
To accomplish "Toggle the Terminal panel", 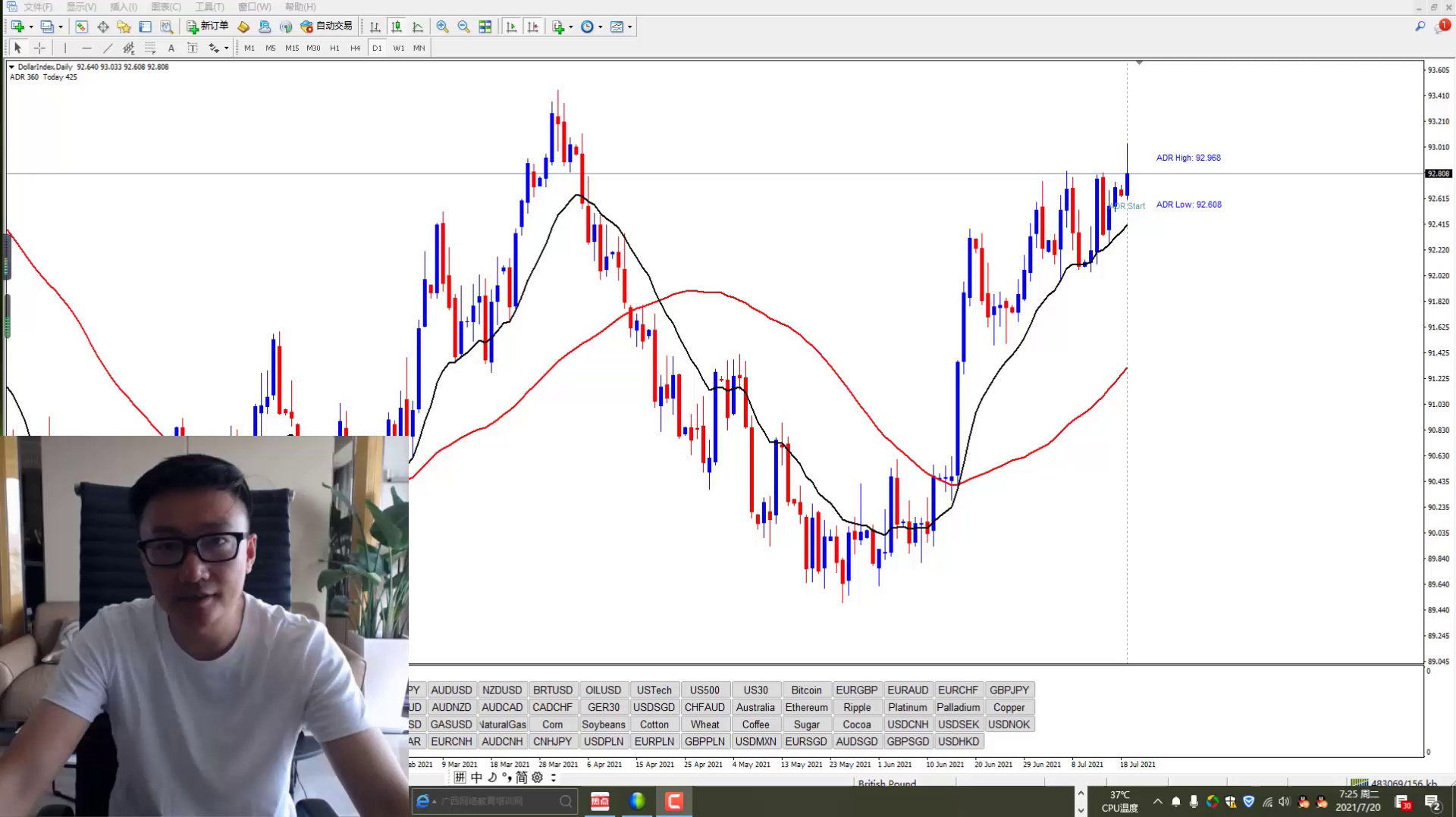I will click(x=145, y=27).
